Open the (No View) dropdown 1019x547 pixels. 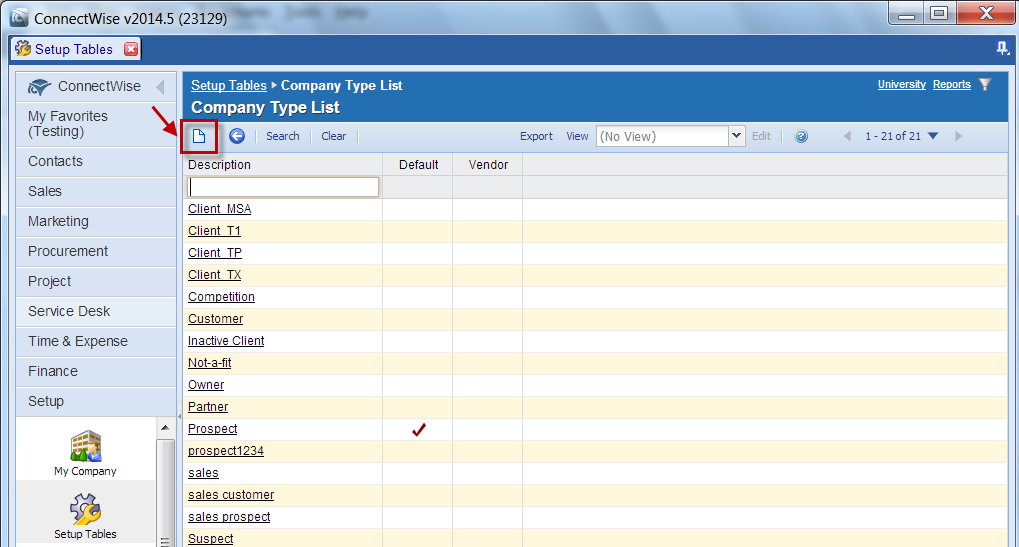coord(736,136)
